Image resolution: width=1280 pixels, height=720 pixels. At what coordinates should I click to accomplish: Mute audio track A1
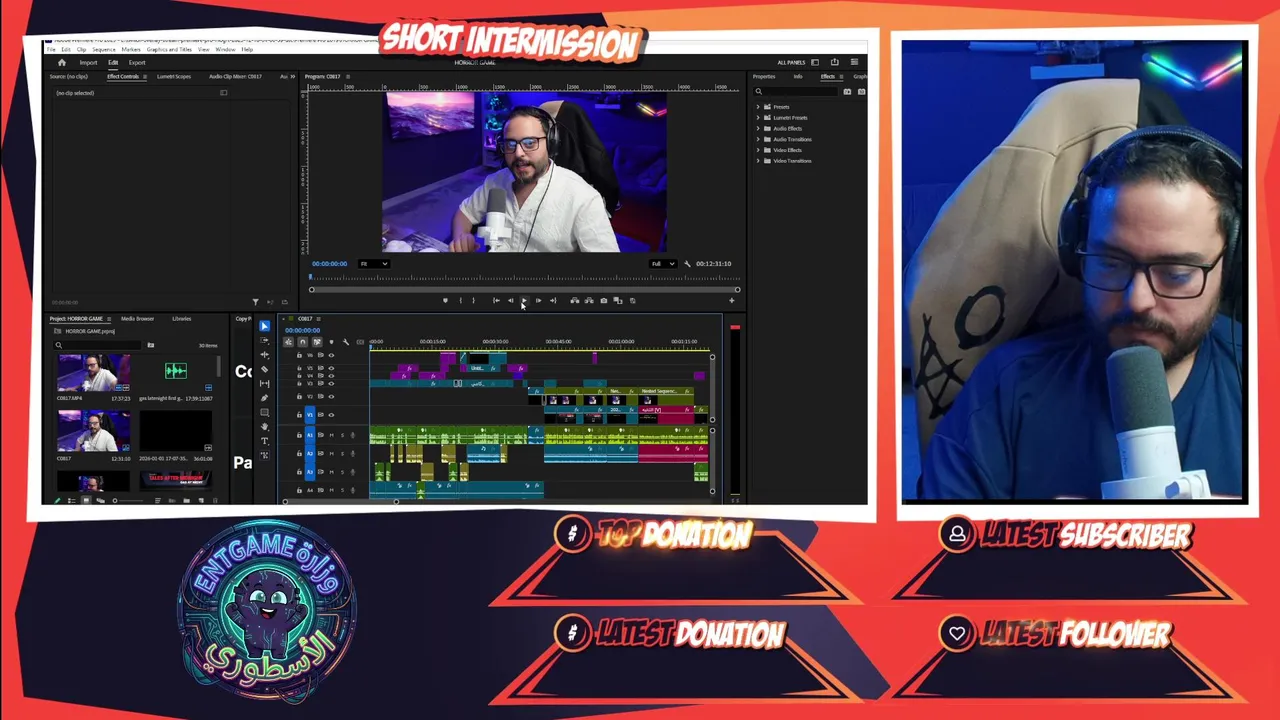tap(330, 435)
